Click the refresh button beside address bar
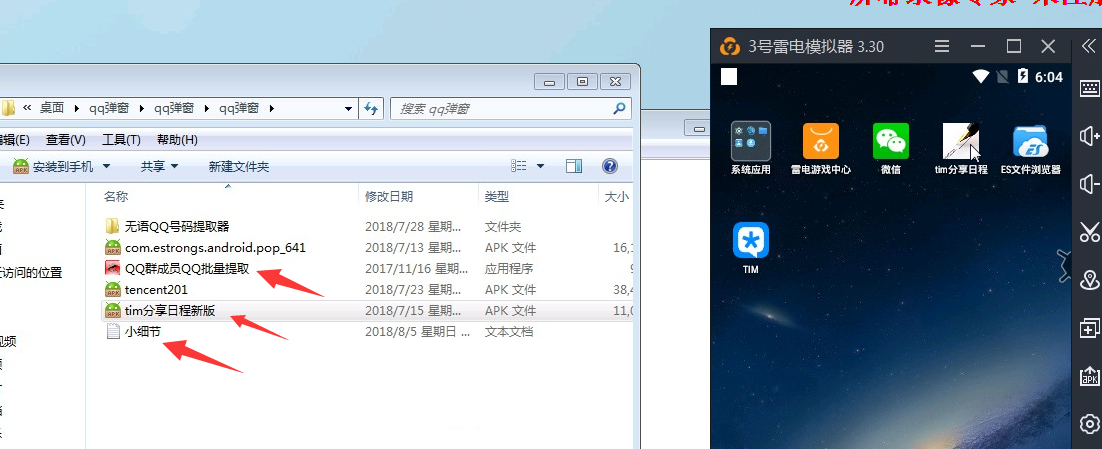Image resolution: width=1102 pixels, height=449 pixels. [370, 108]
